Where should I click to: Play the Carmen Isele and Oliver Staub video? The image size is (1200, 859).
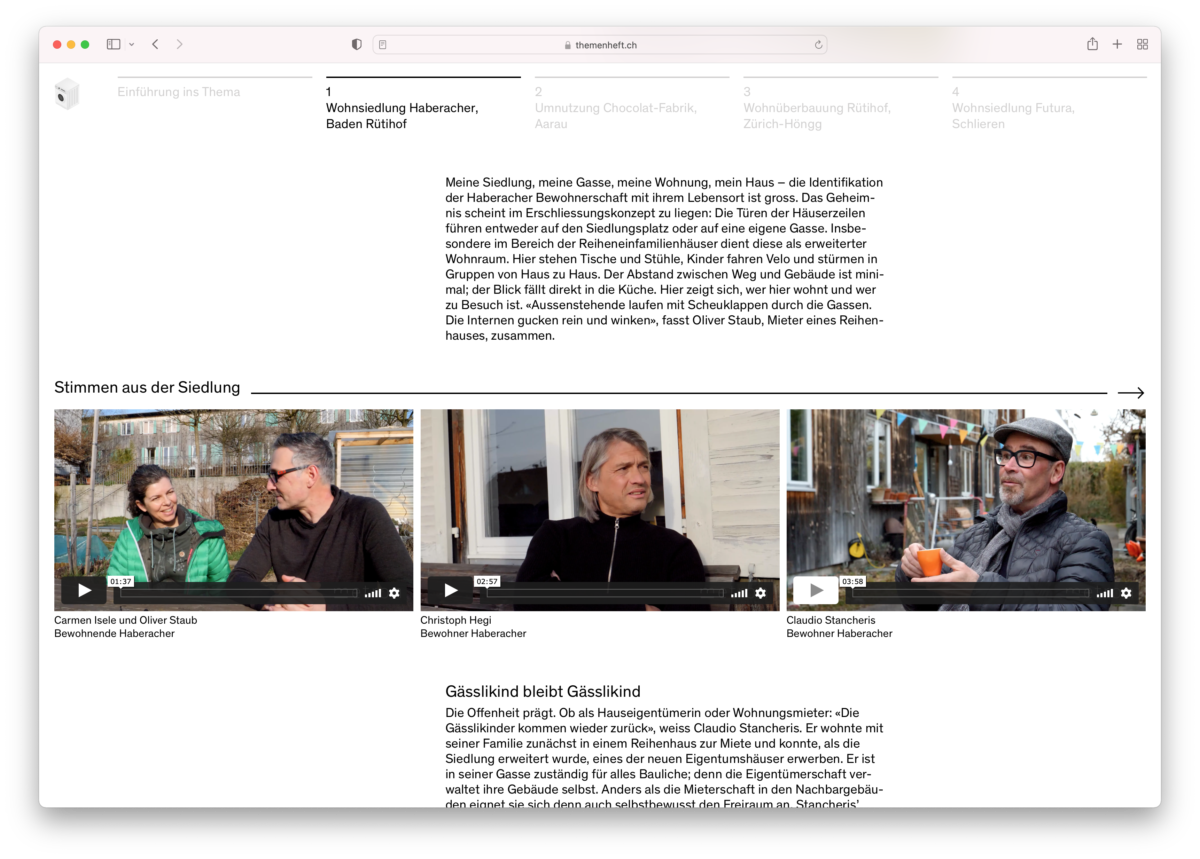click(84, 591)
